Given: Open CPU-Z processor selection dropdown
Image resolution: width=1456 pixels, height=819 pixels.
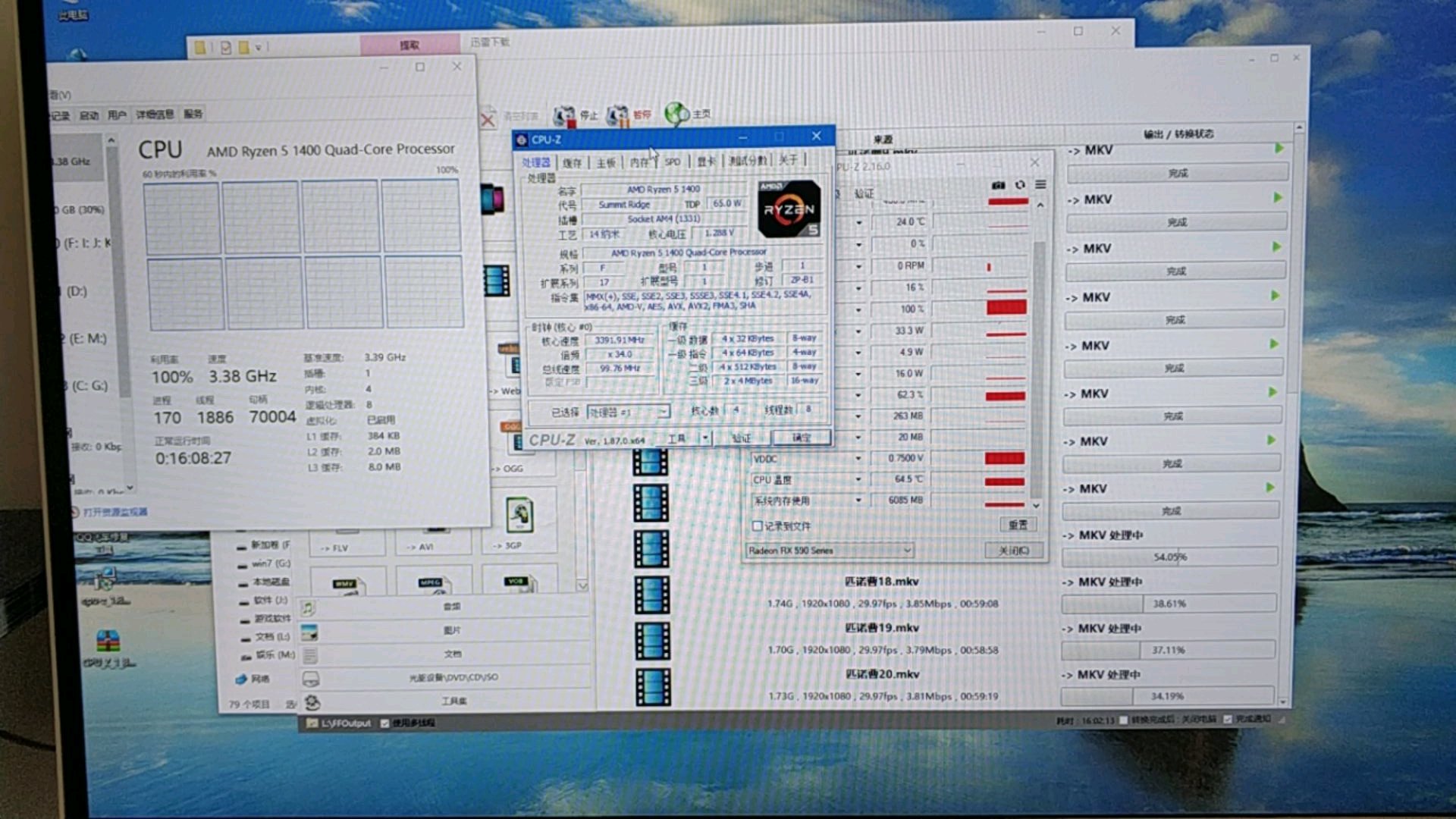Looking at the screenshot, I should click(x=629, y=412).
